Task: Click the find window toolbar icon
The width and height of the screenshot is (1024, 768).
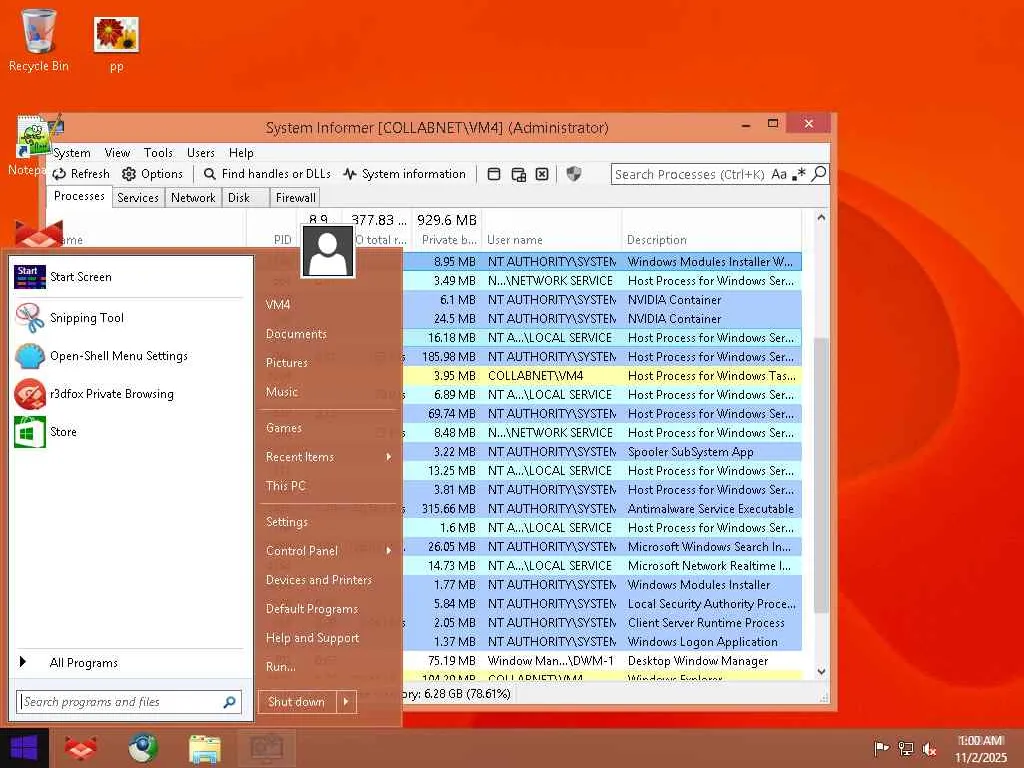Action: (494, 174)
